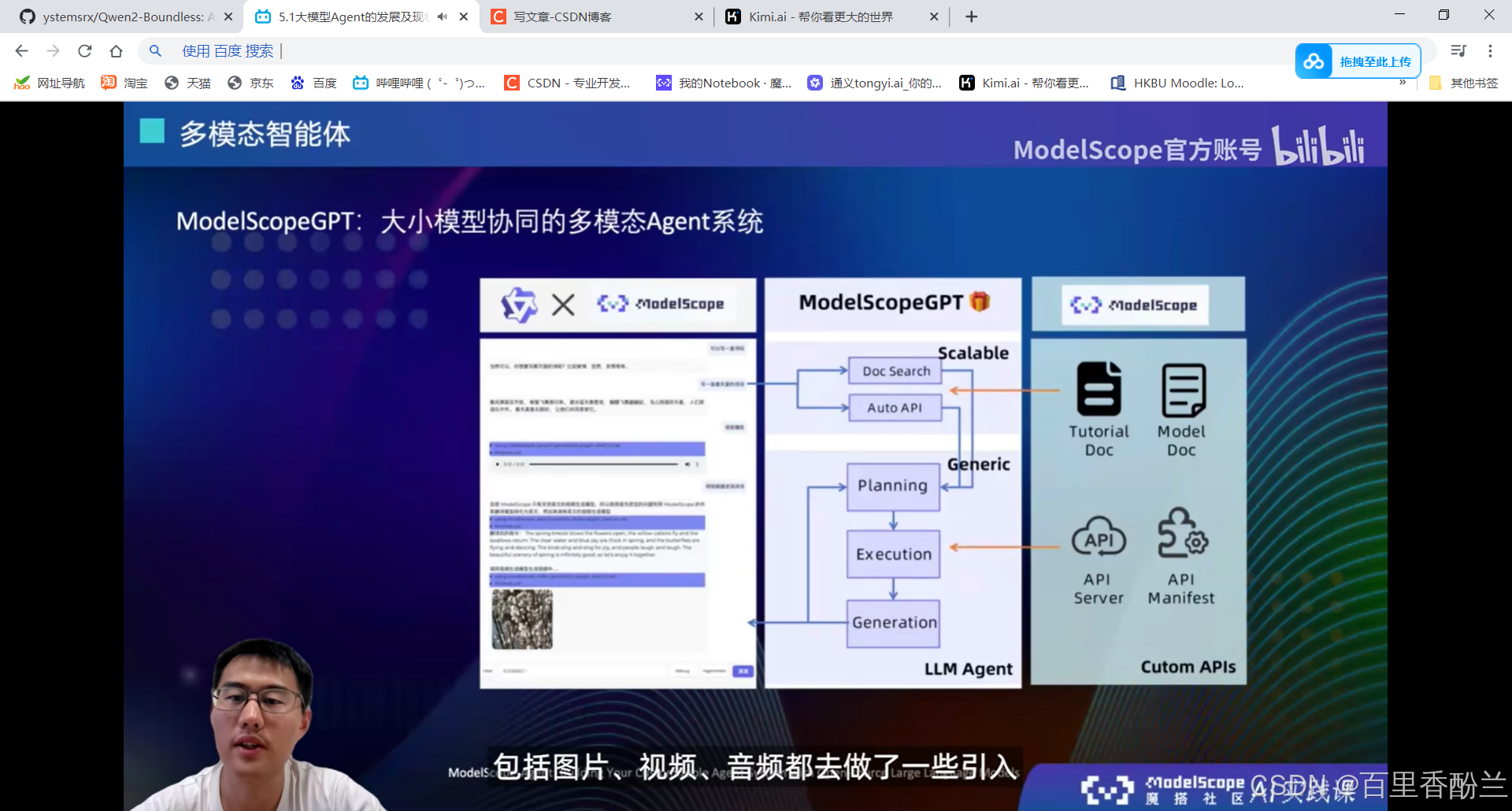1512x811 pixels.
Task: Open a new browser tab
Action: pyautogui.click(x=971, y=17)
